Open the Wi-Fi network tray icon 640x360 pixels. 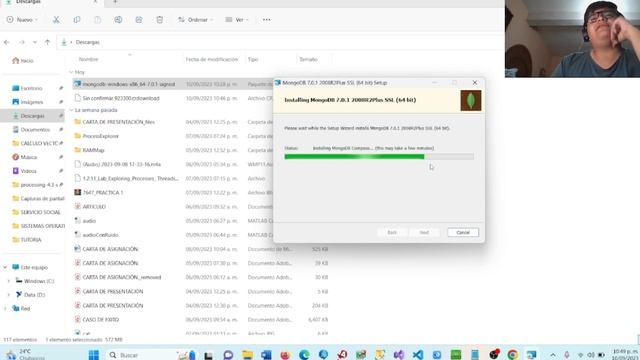580,355
